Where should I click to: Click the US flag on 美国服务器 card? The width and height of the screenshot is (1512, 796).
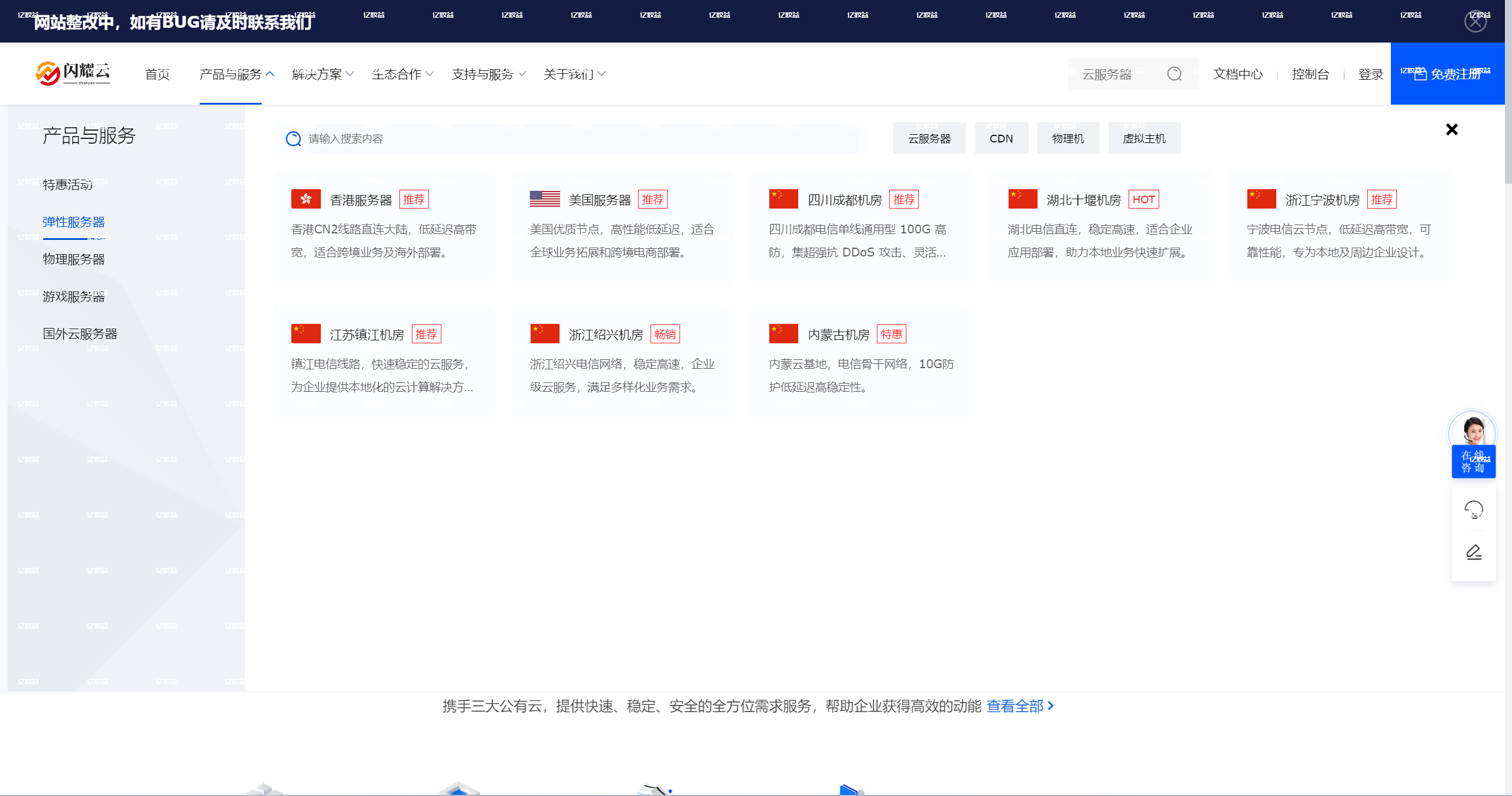pos(544,199)
